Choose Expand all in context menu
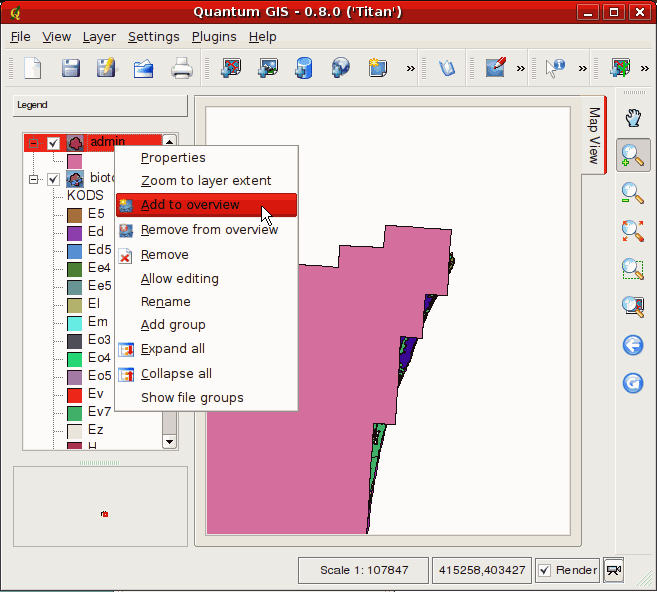 coord(207,349)
